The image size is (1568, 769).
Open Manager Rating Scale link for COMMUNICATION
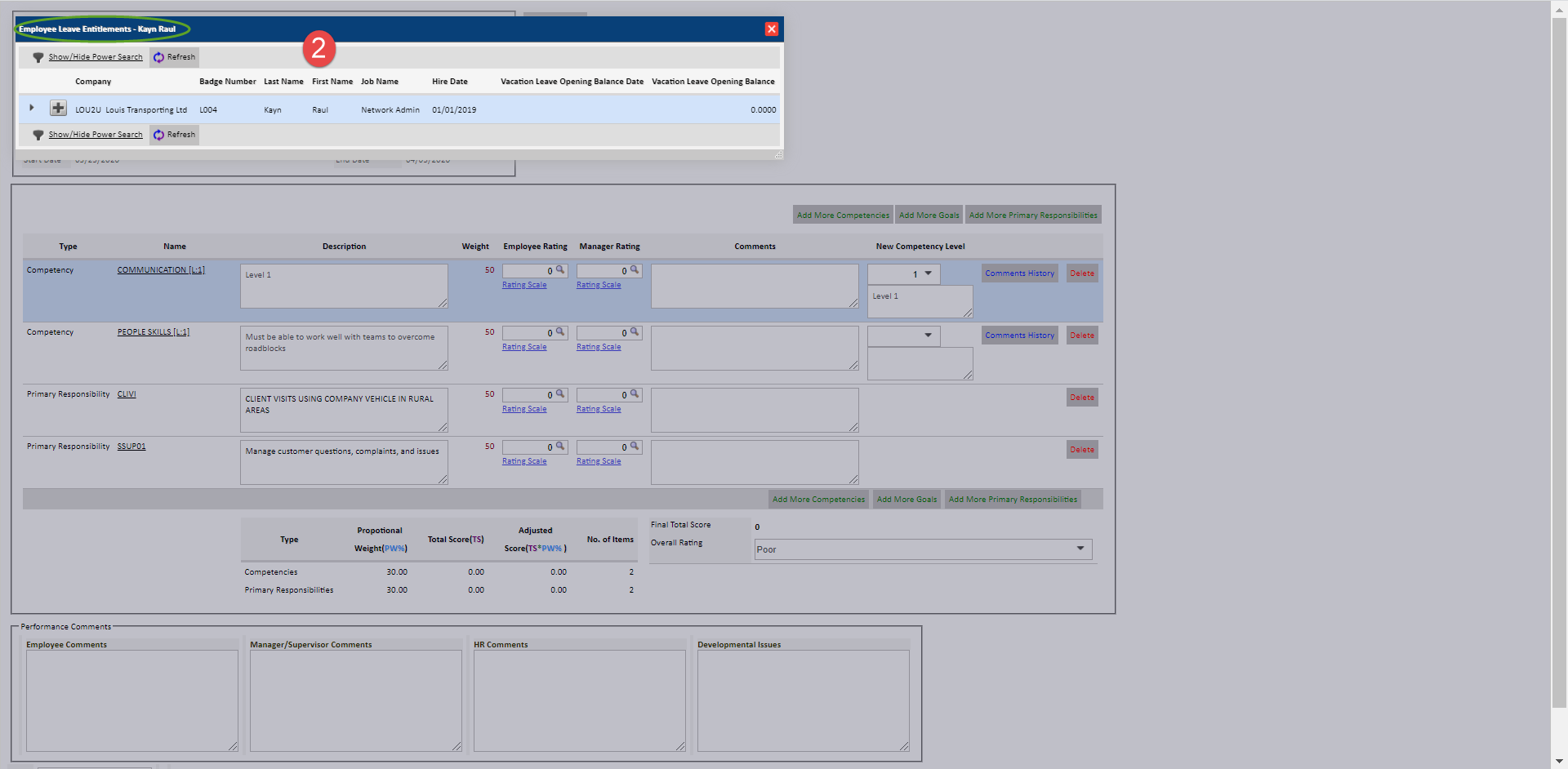click(x=599, y=285)
